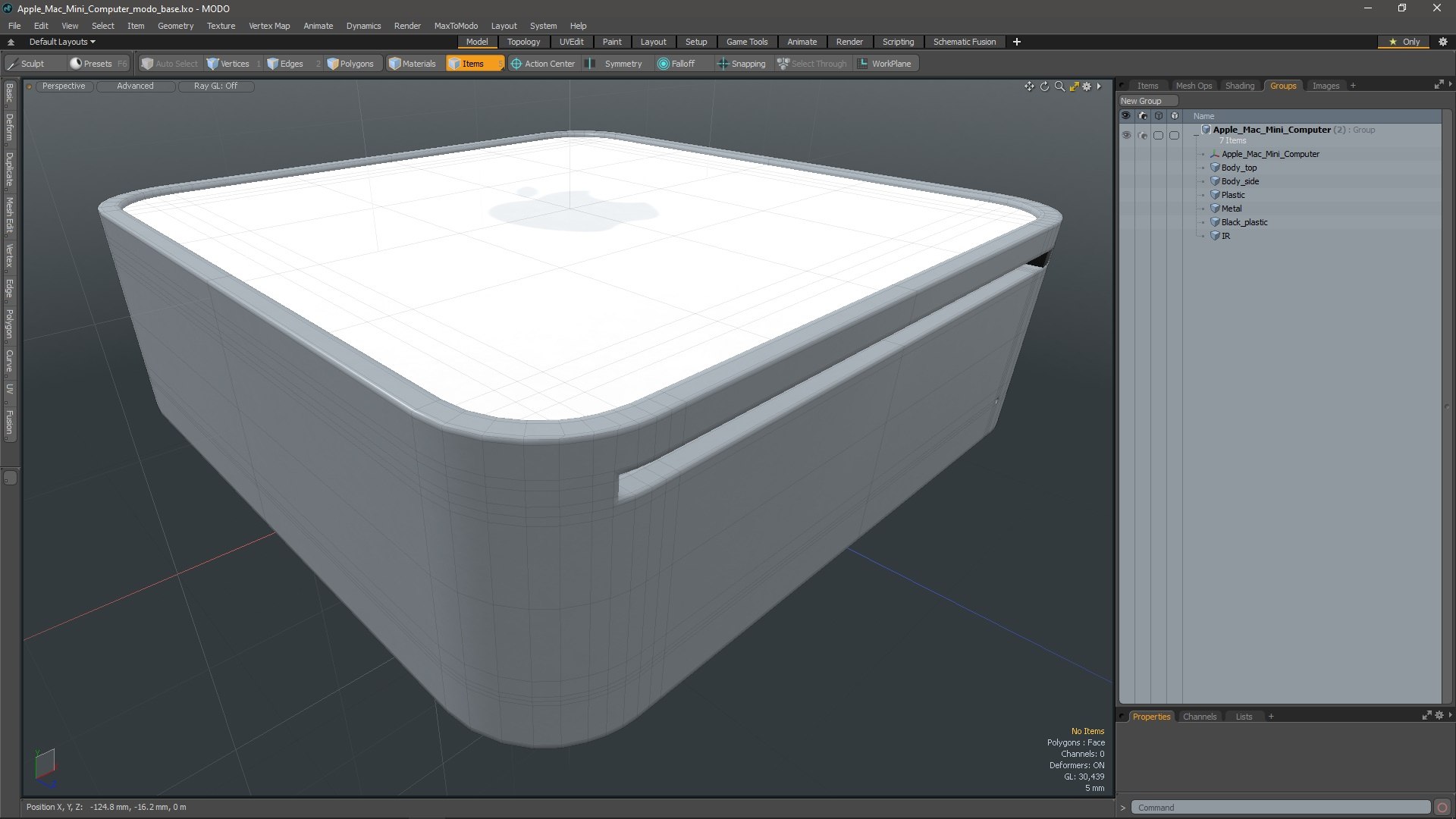Select the Black_plastic mesh item
This screenshot has height=819, width=1456.
pos(1244,222)
